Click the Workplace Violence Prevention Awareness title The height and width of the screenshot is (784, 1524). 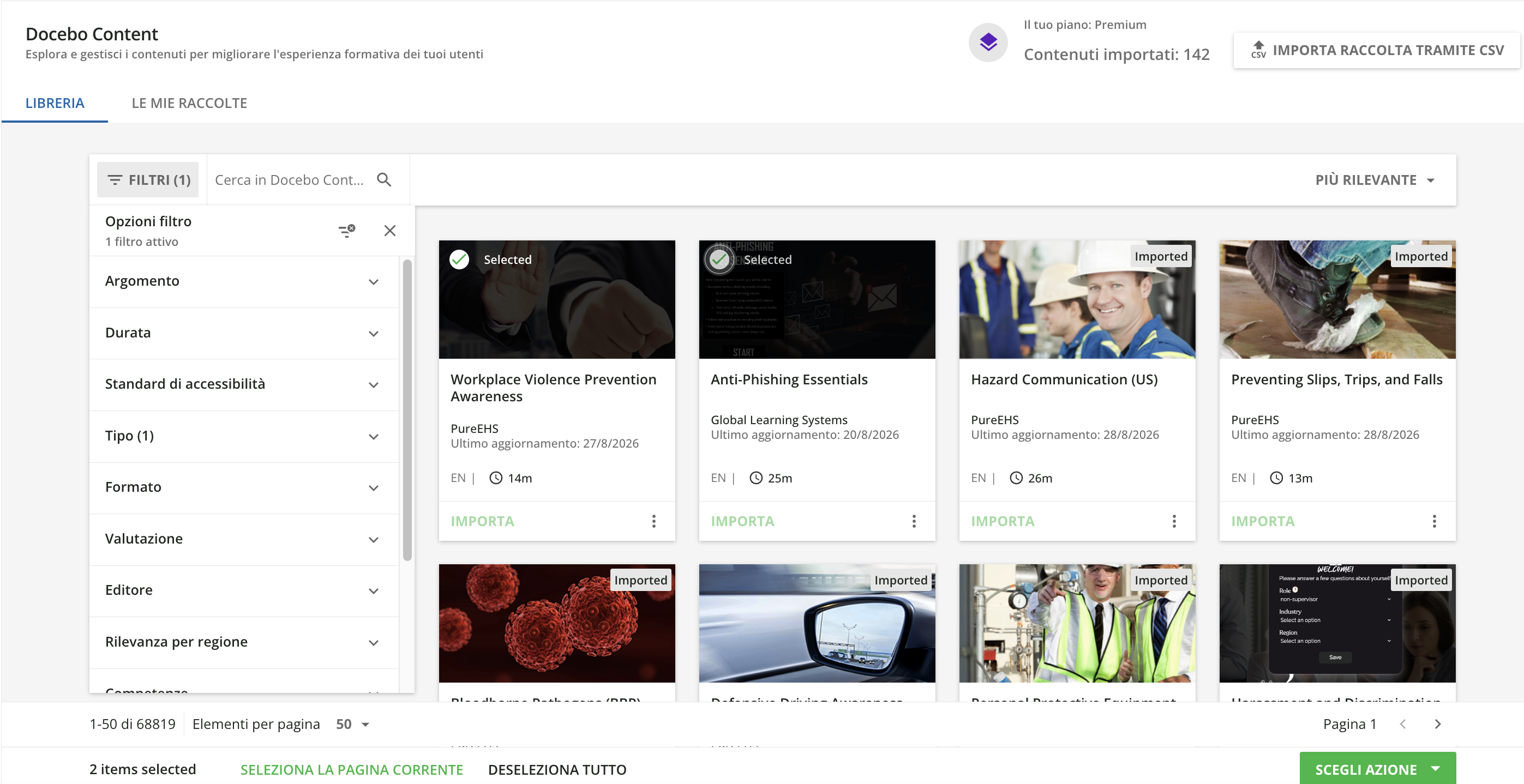[554, 388]
